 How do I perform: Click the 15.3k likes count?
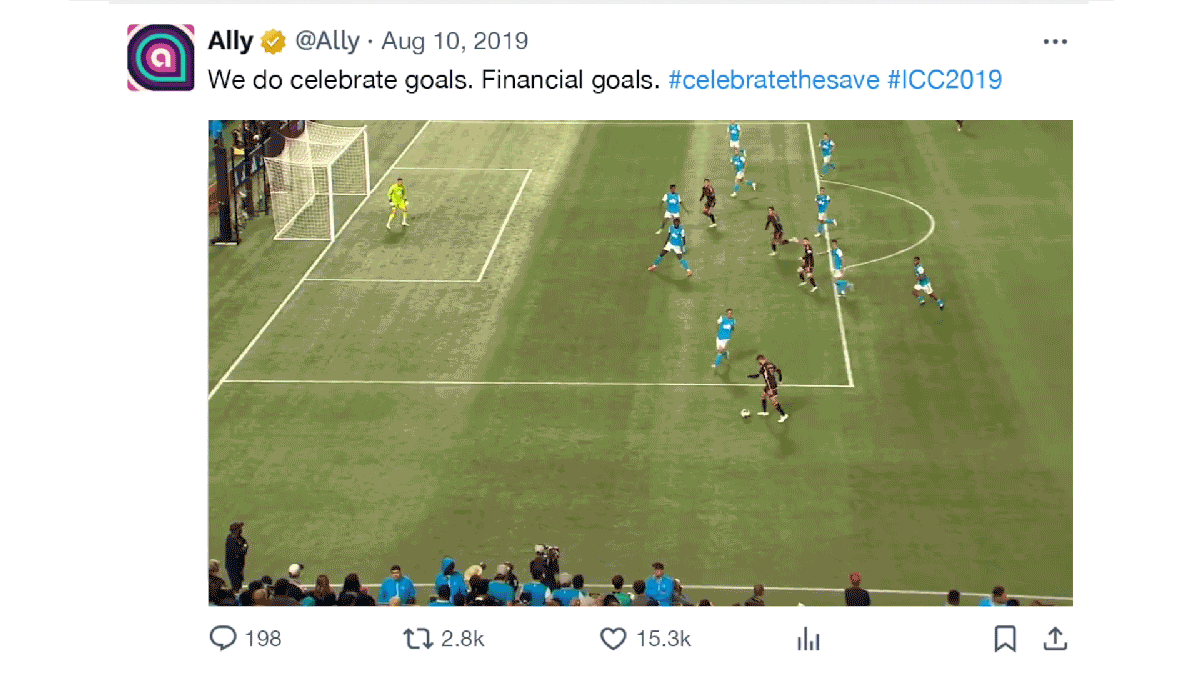tap(663, 638)
